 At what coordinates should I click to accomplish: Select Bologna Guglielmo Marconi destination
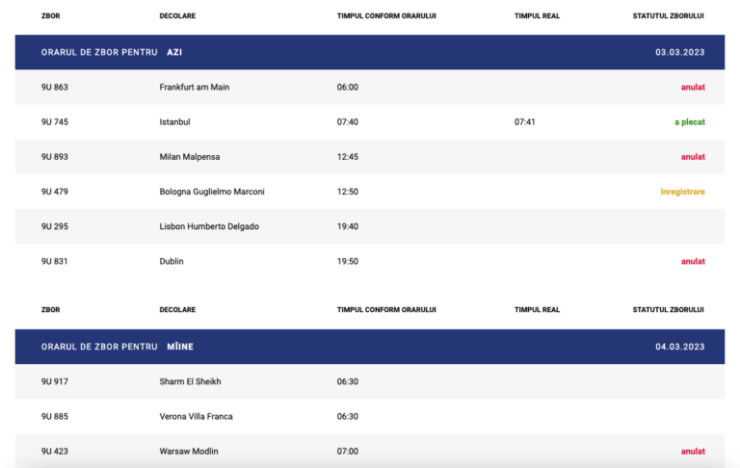click(x=211, y=191)
